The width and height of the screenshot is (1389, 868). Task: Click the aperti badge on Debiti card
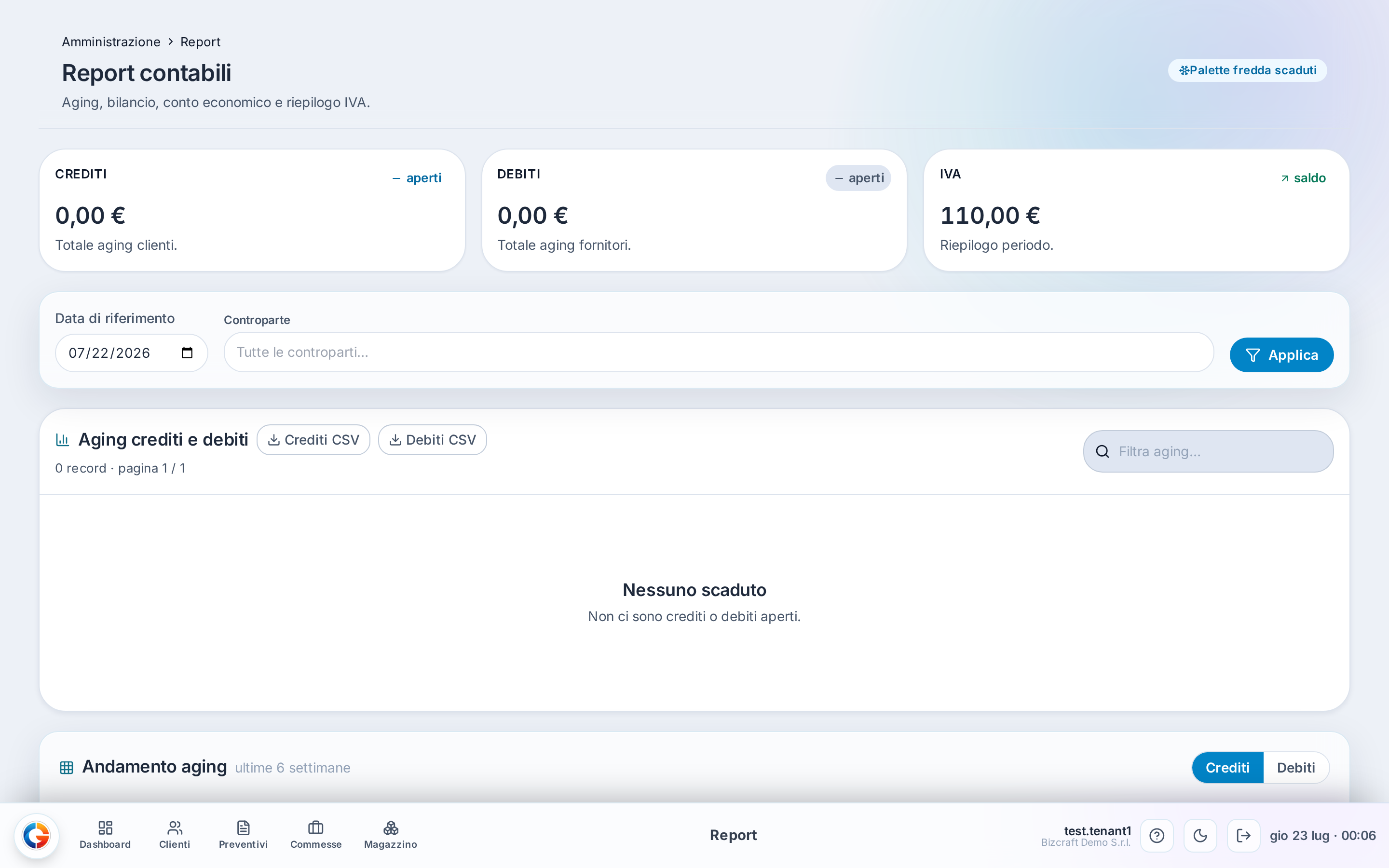point(858,178)
